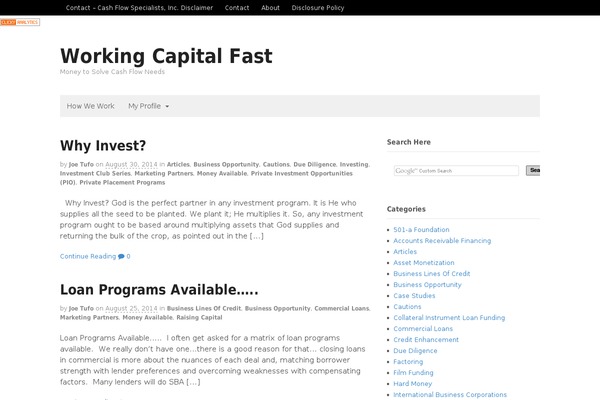Open 501-a Foundation category

tap(421, 230)
